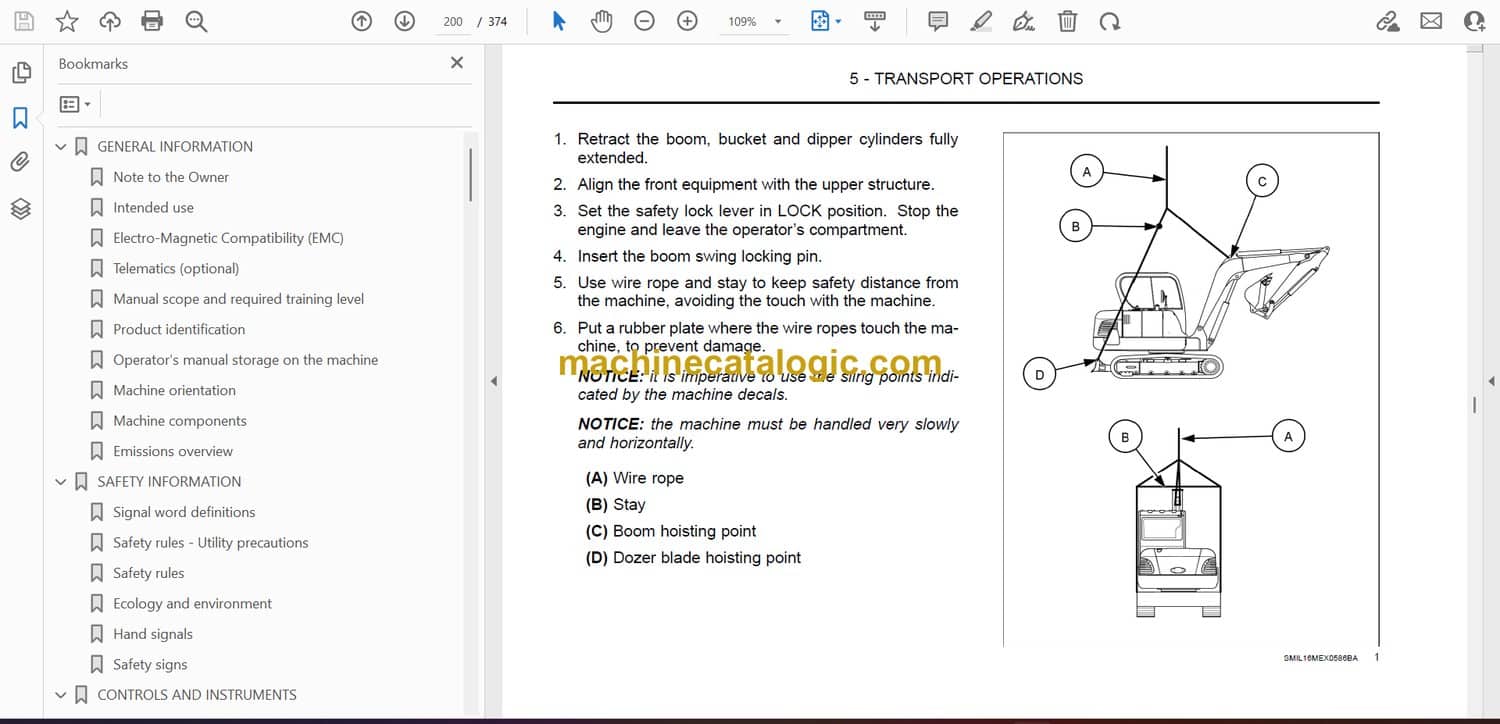Image resolution: width=1500 pixels, height=724 pixels.
Task: Open the Attachments paperclip panel
Action: point(20,162)
